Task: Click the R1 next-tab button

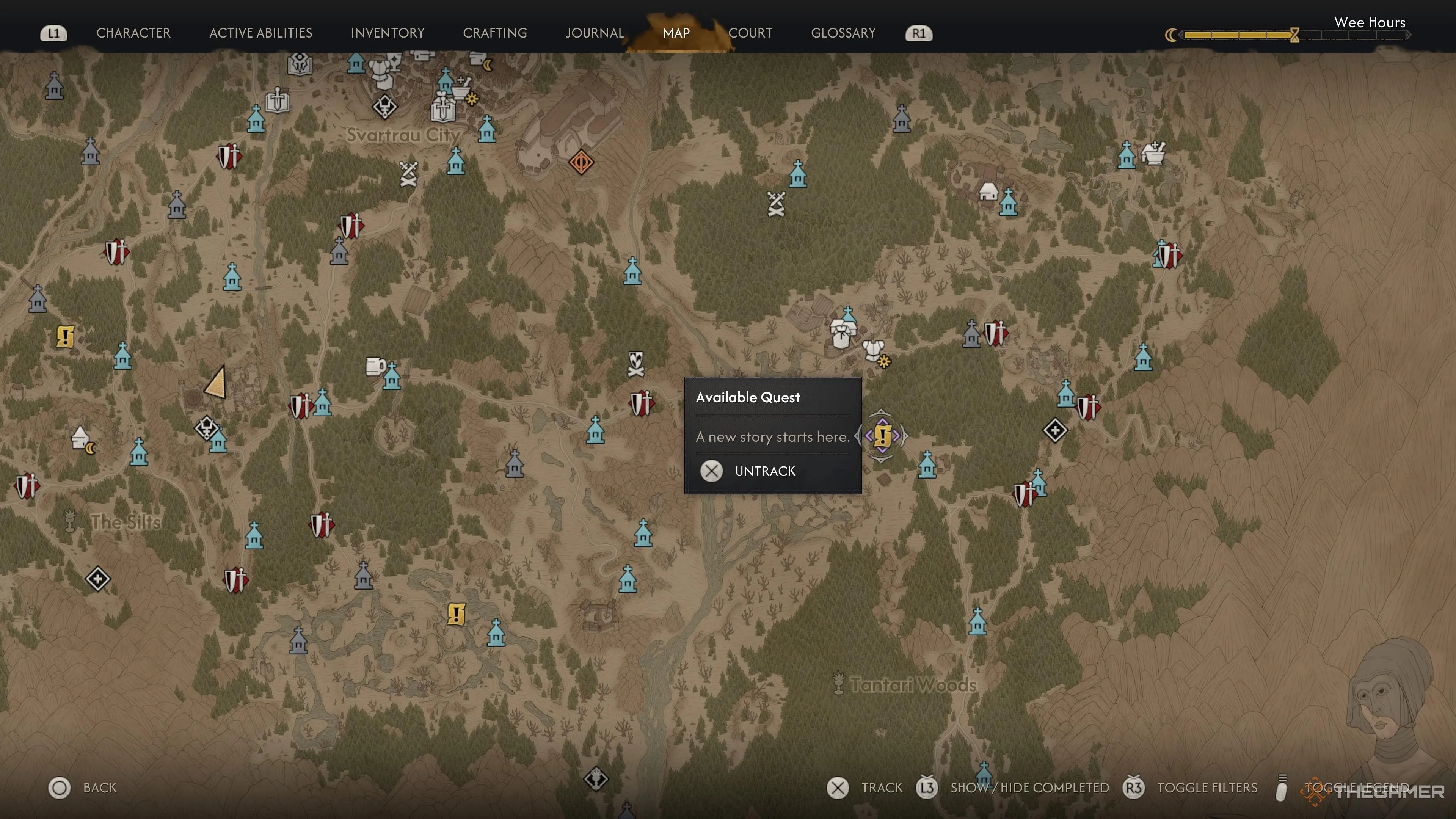Action: click(918, 33)
